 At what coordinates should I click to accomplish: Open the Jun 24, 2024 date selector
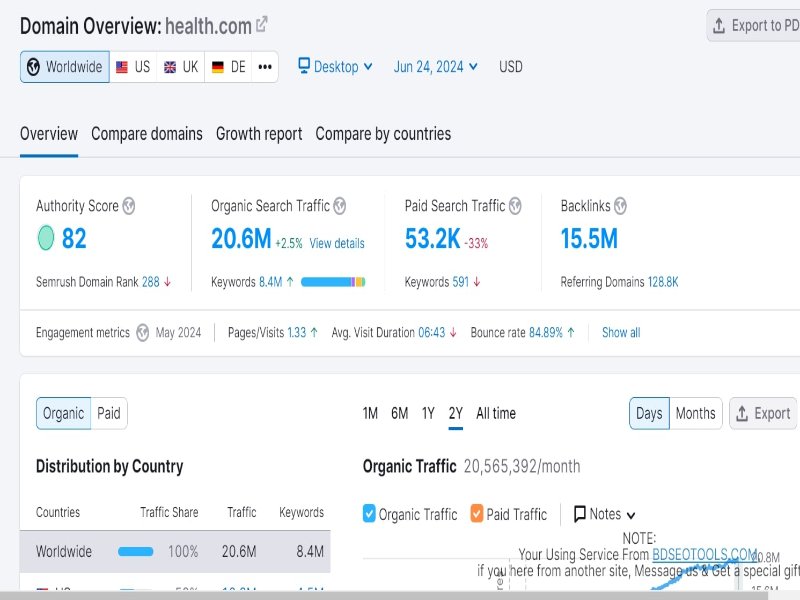click(434, 66)
